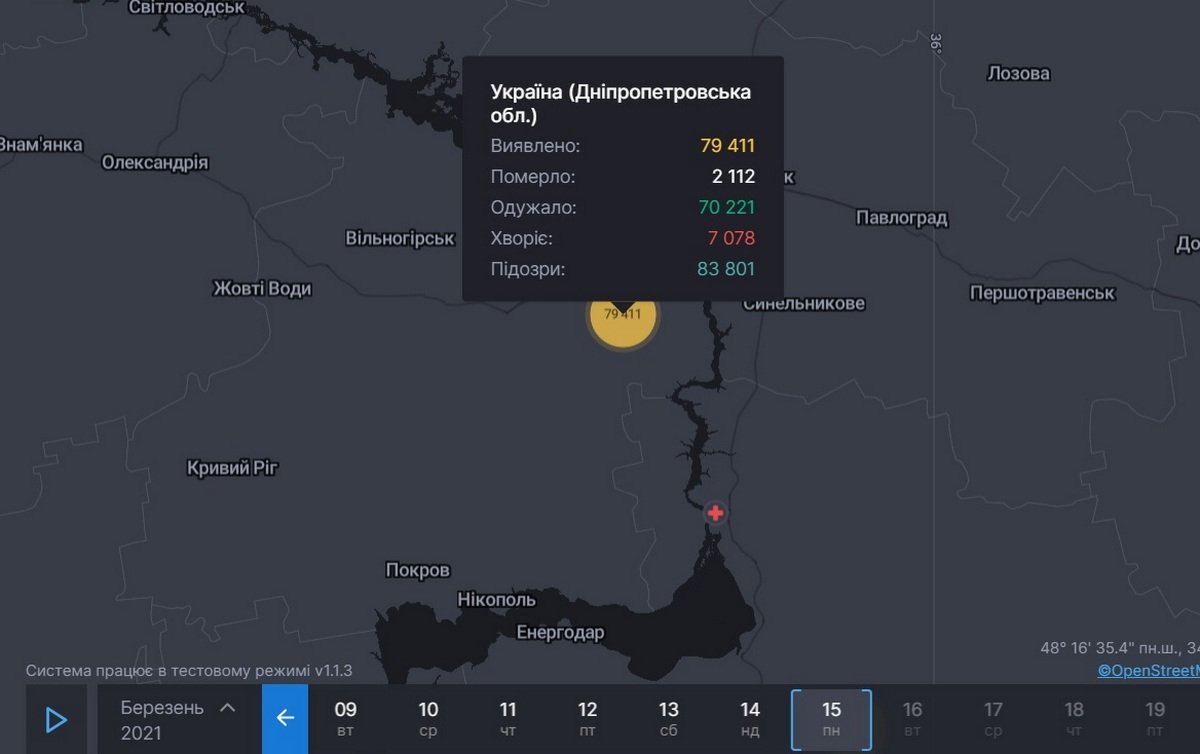
Task: Select date 17 ср on the timeline
Action: [993, 720]
